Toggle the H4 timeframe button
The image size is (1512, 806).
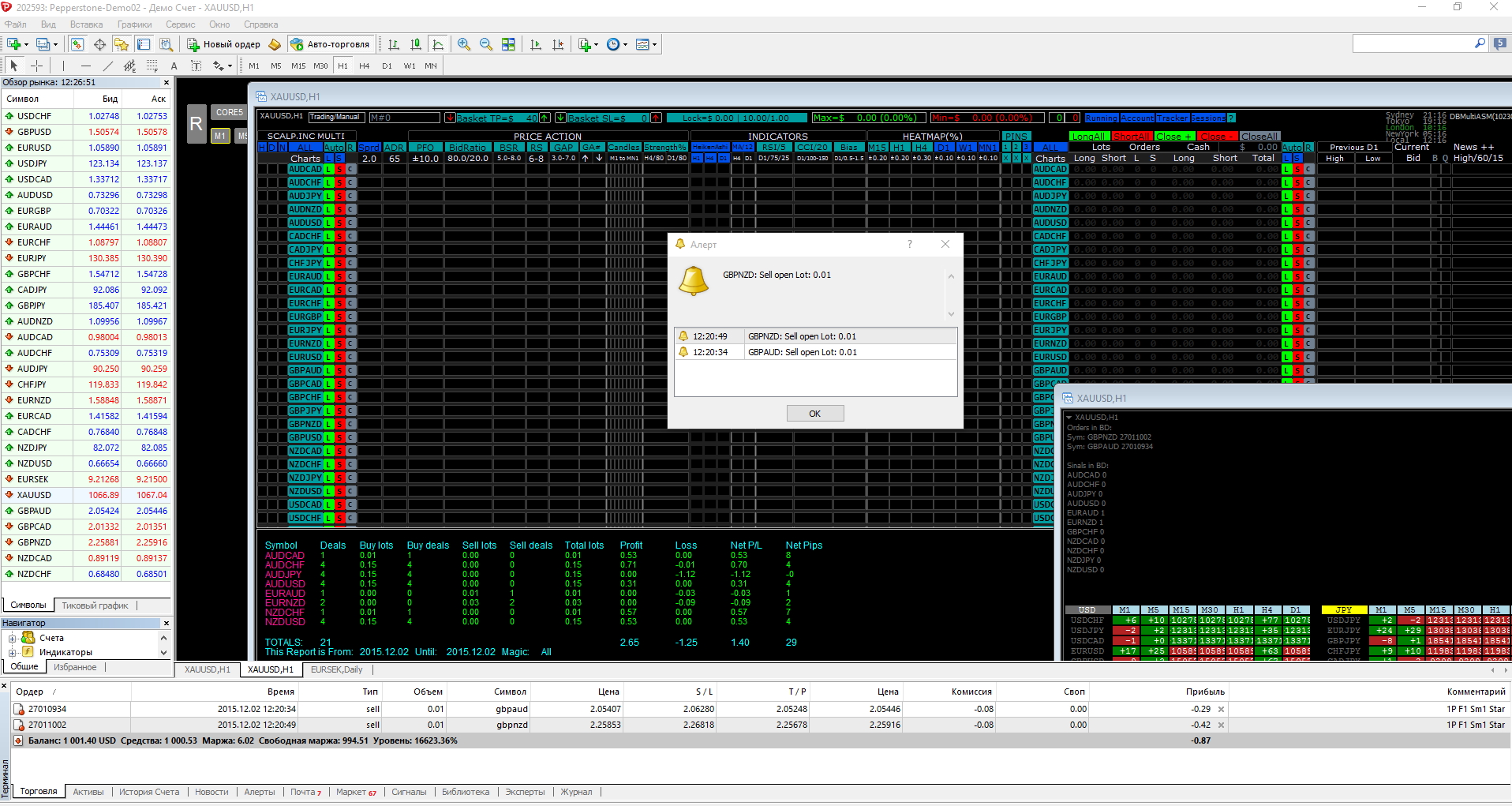pos(365,66)
